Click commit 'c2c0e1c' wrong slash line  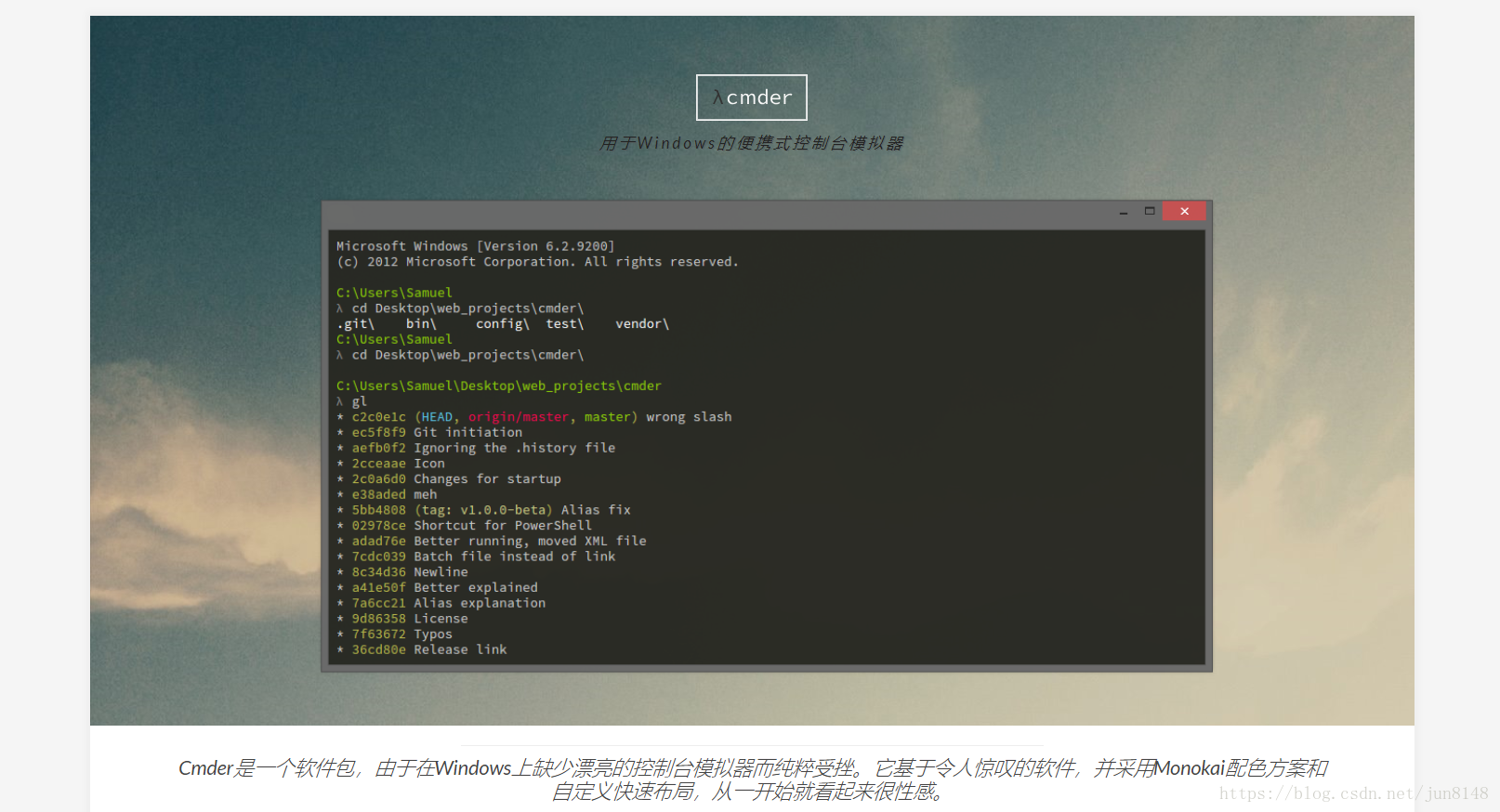coord(534,417)
